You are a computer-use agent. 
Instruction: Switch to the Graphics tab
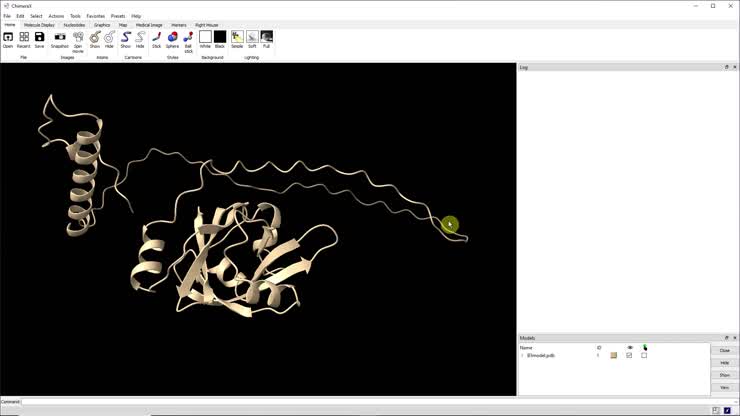pyautogui.click(x=102, y=25)
